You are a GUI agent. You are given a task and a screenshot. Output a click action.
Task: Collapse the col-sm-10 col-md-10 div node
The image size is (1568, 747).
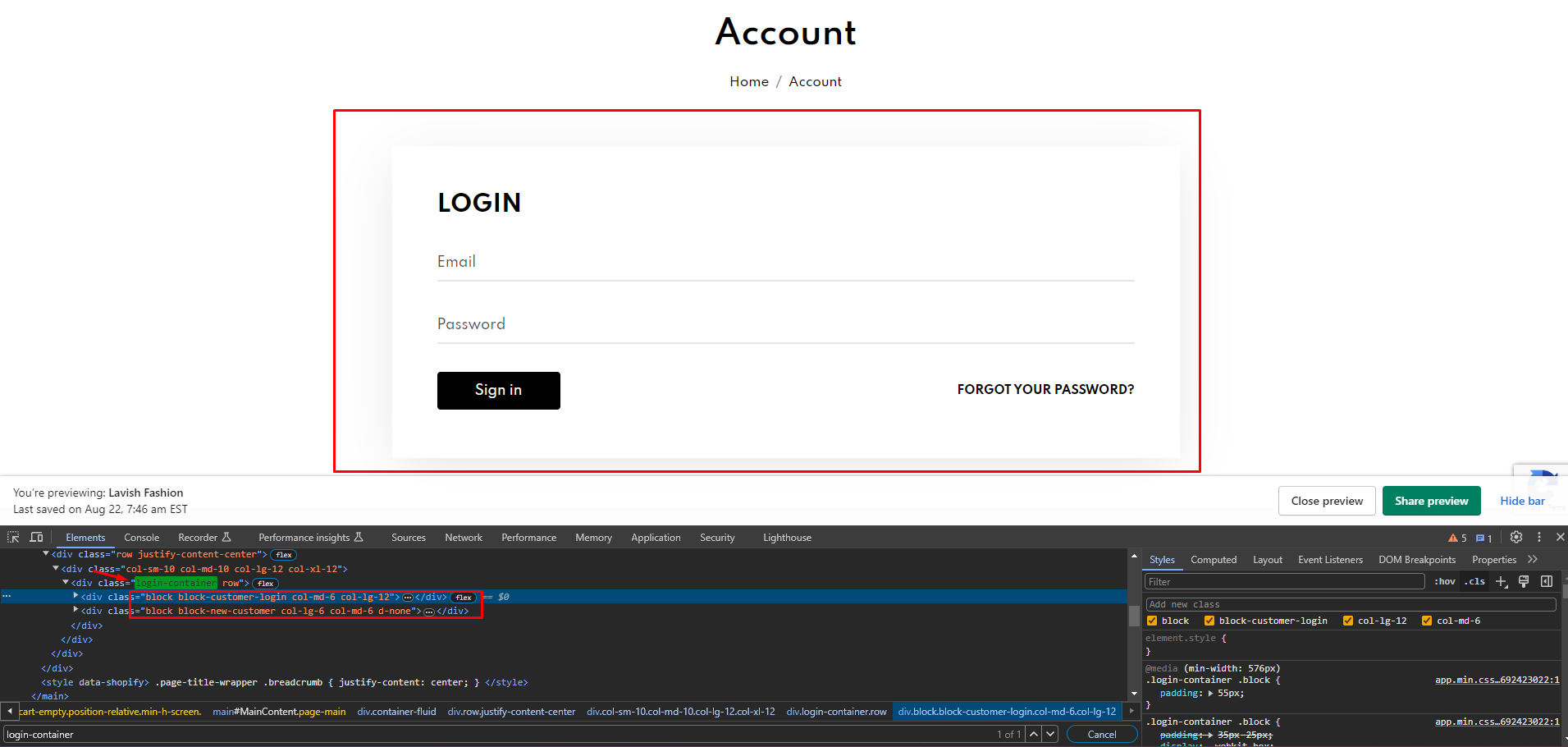[56, 568]
